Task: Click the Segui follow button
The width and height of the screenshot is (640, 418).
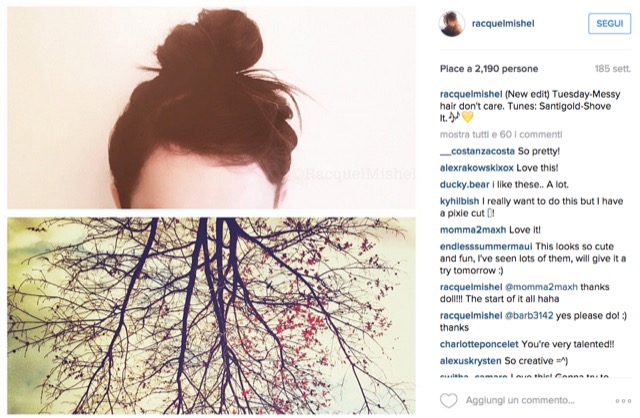Action: (609, 24)
